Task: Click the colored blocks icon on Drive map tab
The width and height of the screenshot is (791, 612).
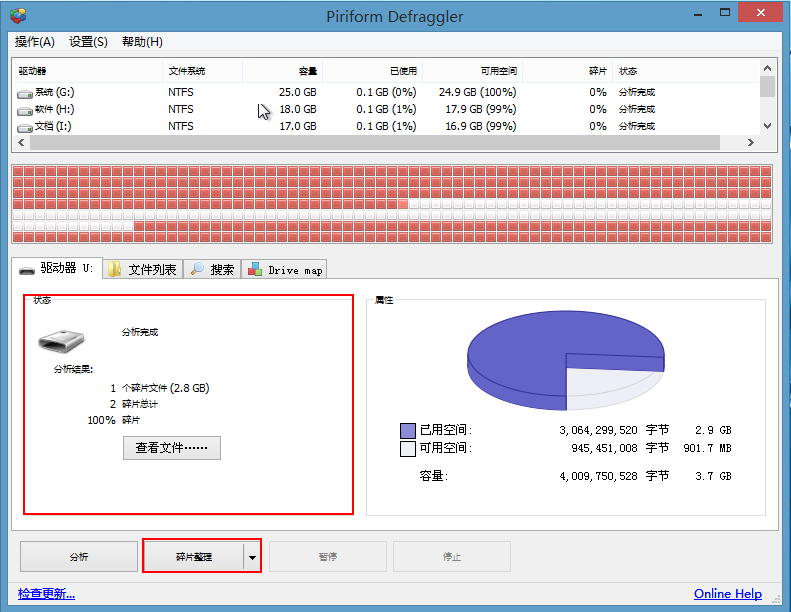Action: coord(255,269)
